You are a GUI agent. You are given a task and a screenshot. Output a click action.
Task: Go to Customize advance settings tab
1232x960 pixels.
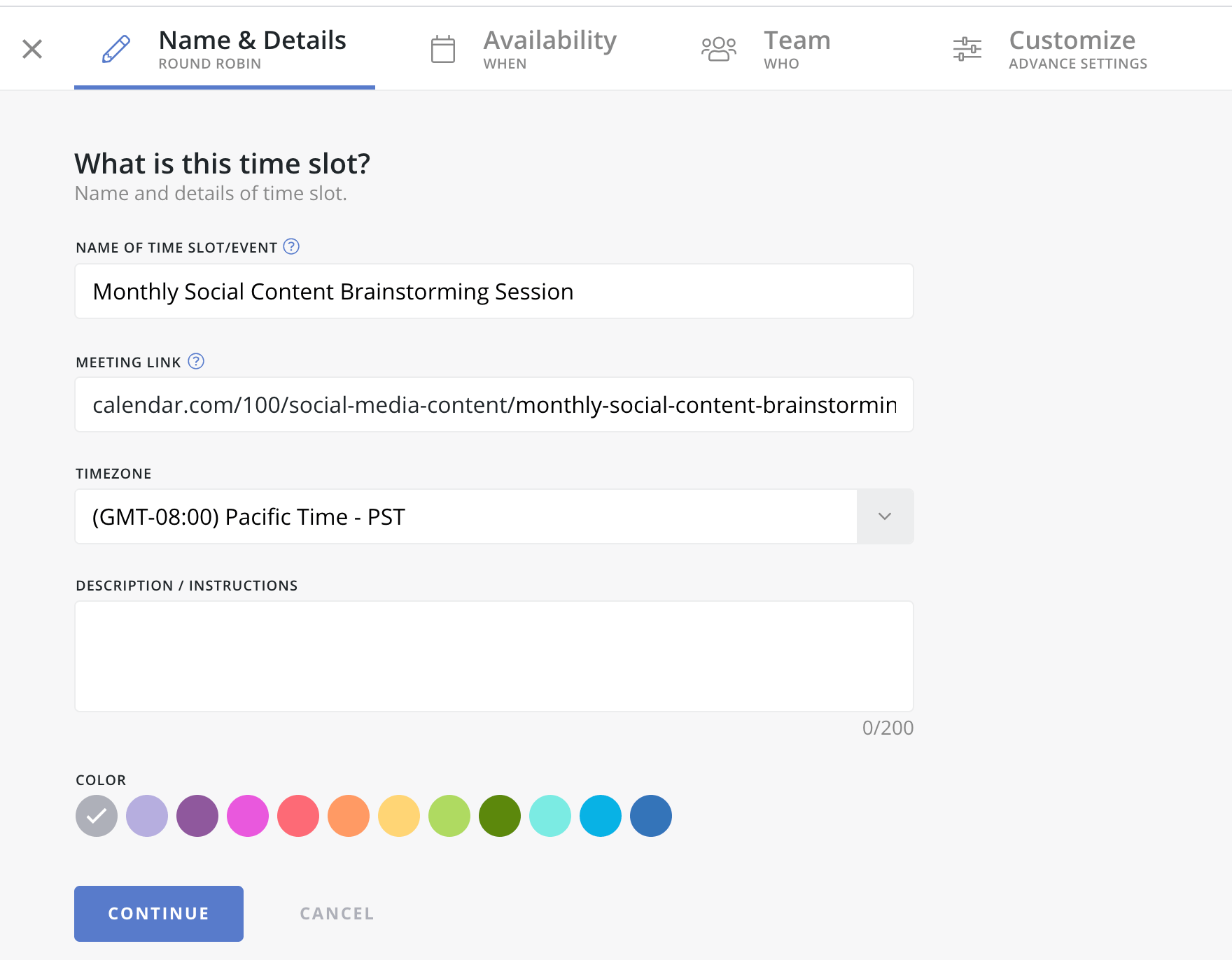click(x=1050, y=49)
